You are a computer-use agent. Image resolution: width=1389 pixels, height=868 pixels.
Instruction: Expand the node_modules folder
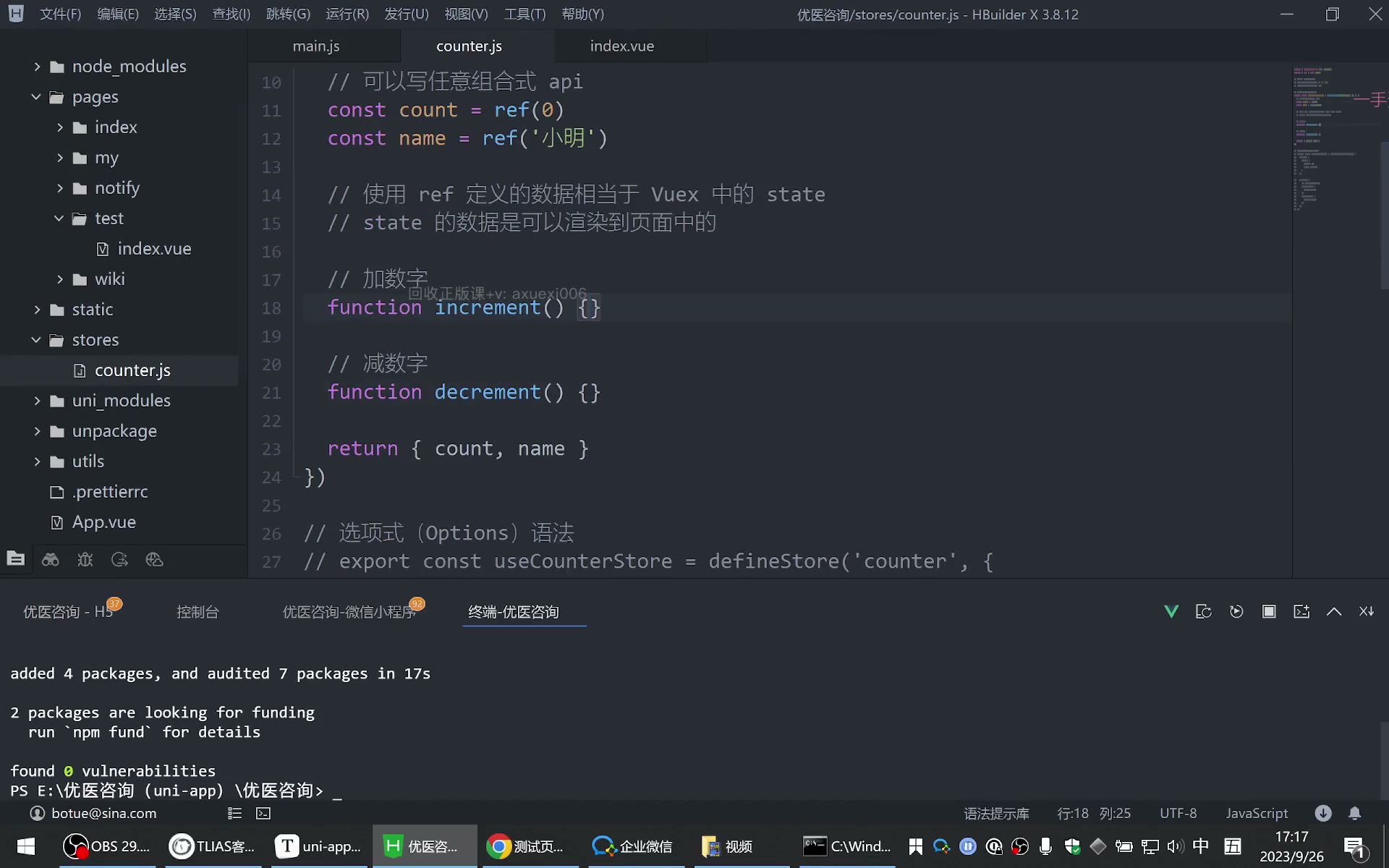[37, 67]
